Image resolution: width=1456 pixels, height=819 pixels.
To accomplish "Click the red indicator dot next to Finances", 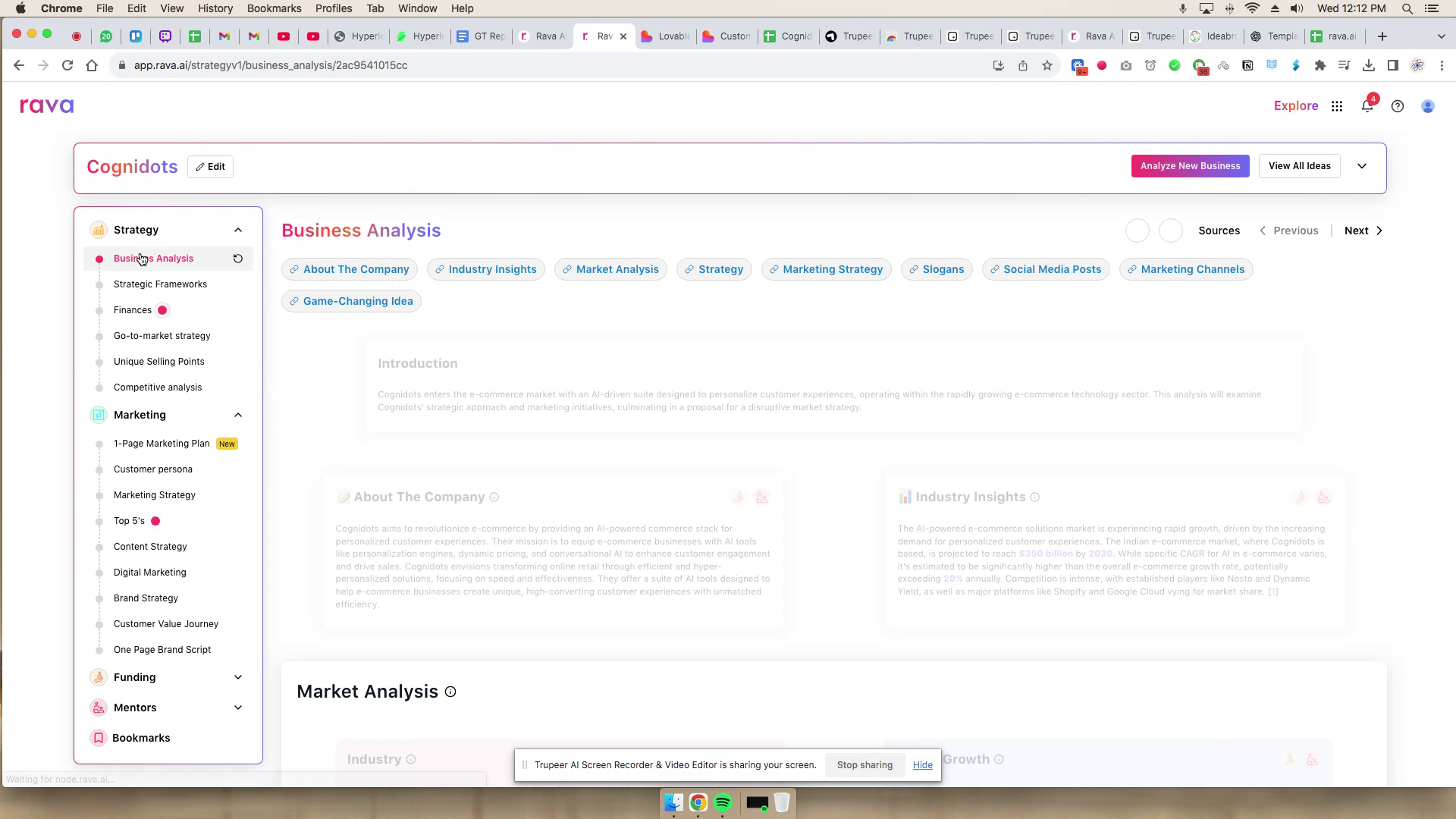I will [x=162, y=309].
